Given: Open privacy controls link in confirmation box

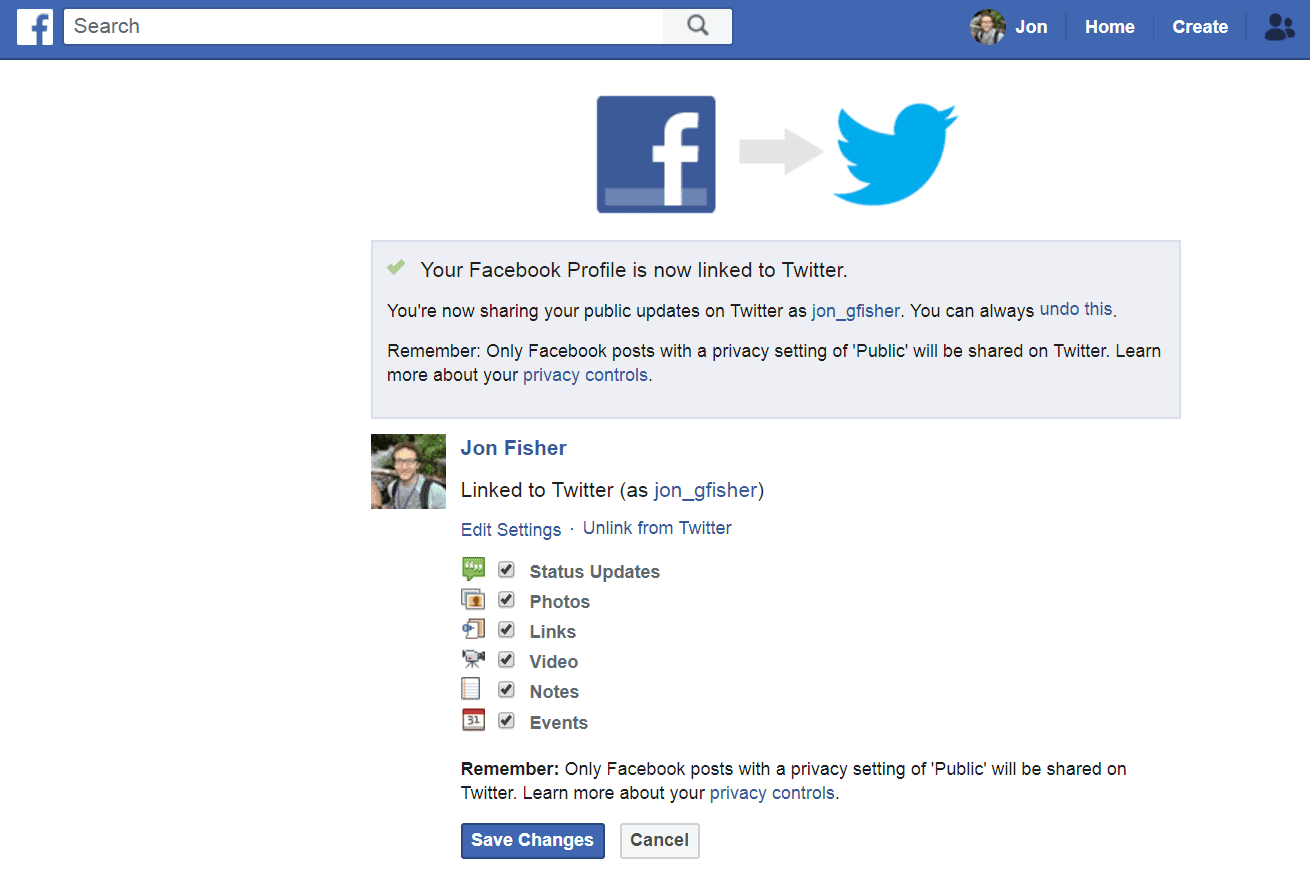Looking at the screenshot, I should (586, 376).
